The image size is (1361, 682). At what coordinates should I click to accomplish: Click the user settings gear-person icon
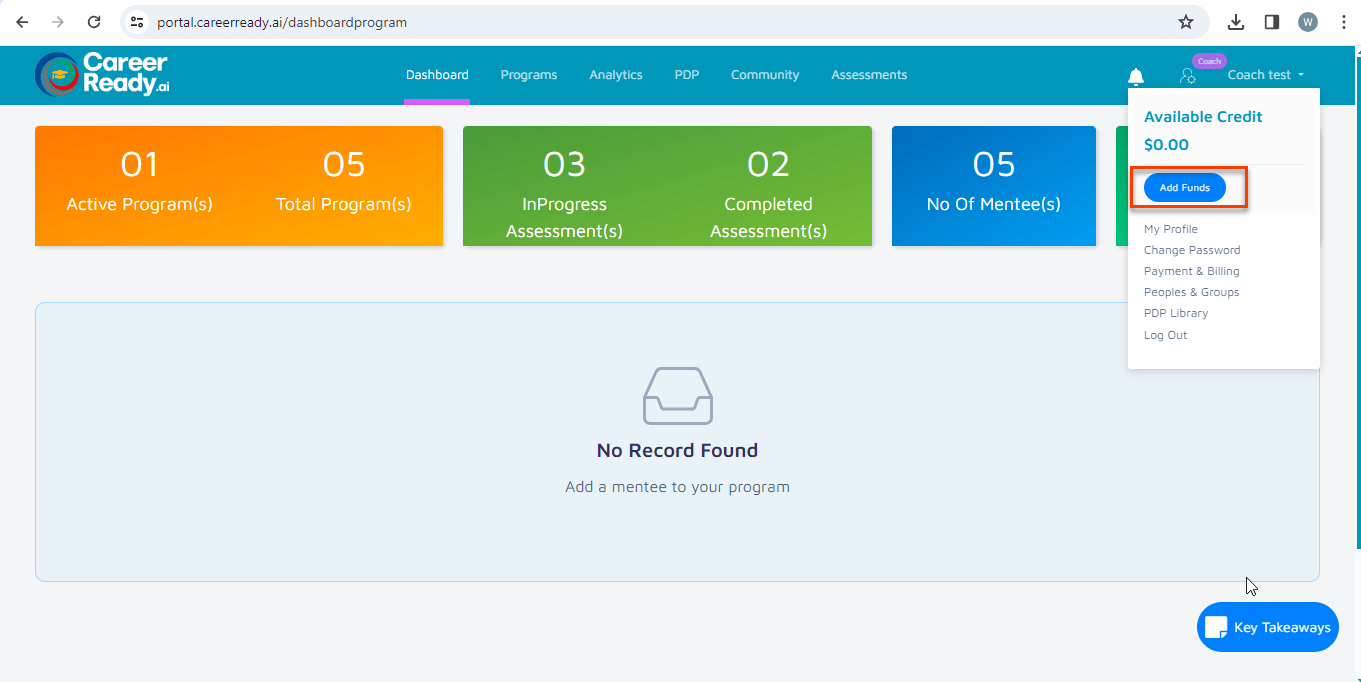pos(1187,75)
